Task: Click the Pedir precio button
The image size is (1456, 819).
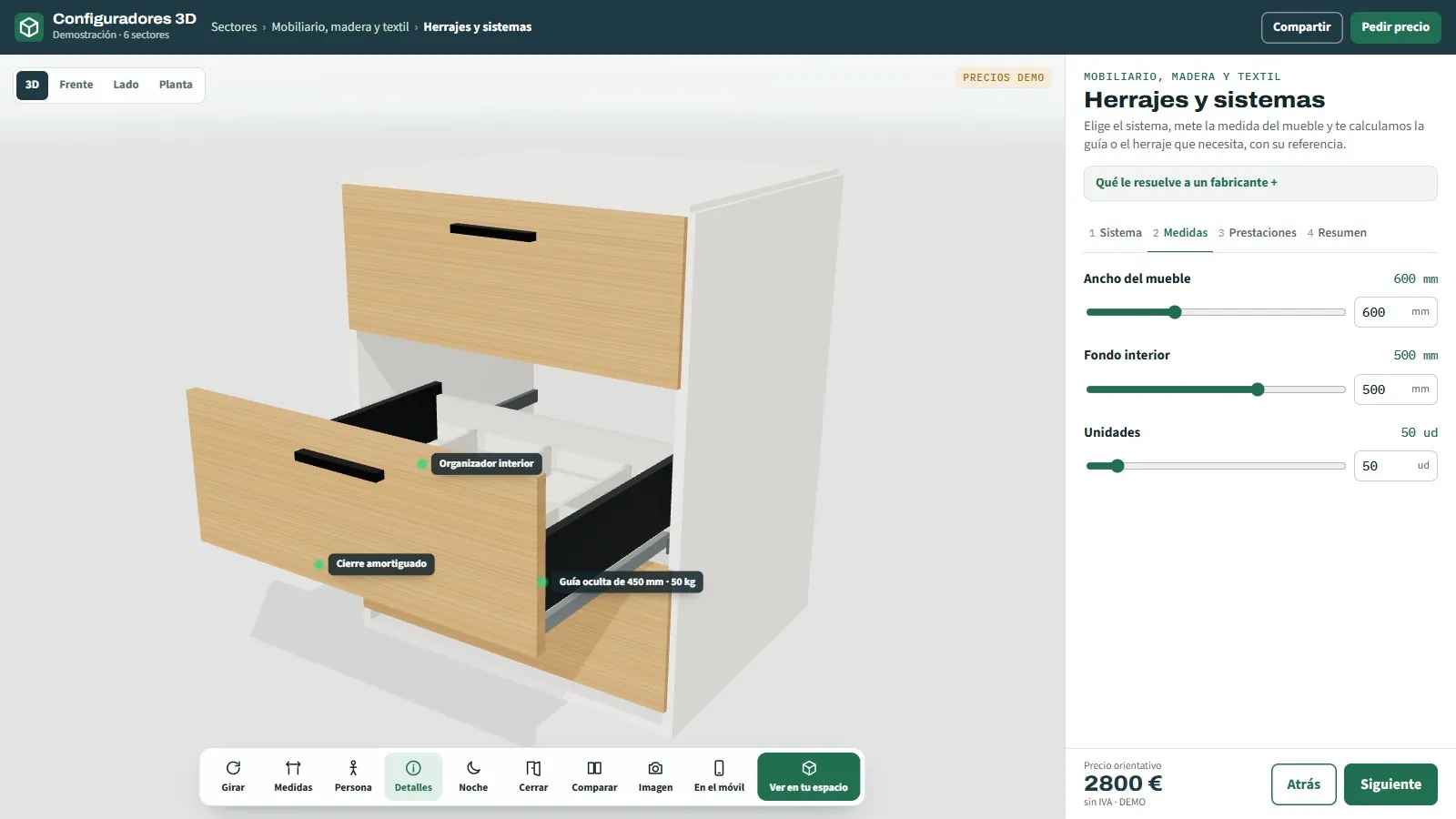Action: pos(1395,27)
